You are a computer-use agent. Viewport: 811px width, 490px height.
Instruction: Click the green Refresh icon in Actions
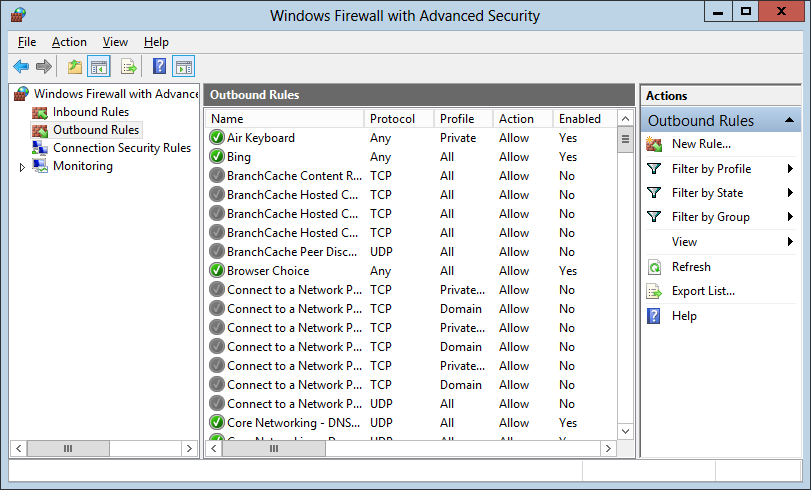(x=654, y=267)
